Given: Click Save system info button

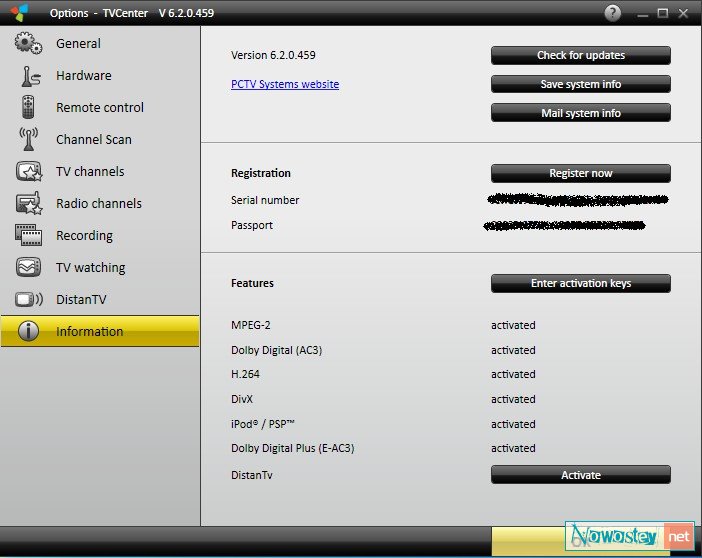Looking at the screenshot, I should [580, 84].
